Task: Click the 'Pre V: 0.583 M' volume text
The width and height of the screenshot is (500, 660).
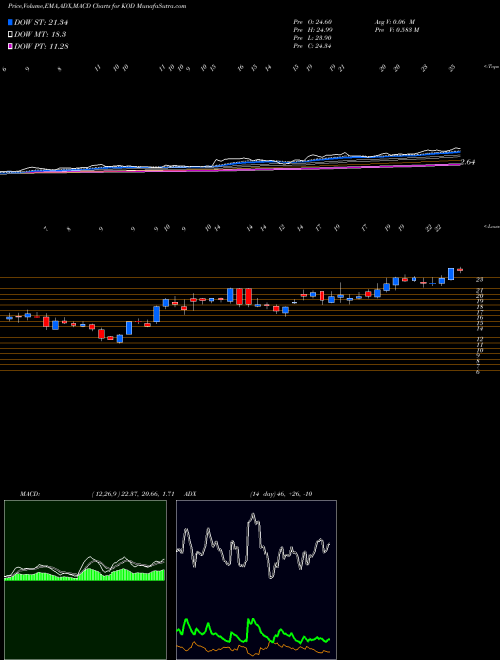Action: coord(397,29)
